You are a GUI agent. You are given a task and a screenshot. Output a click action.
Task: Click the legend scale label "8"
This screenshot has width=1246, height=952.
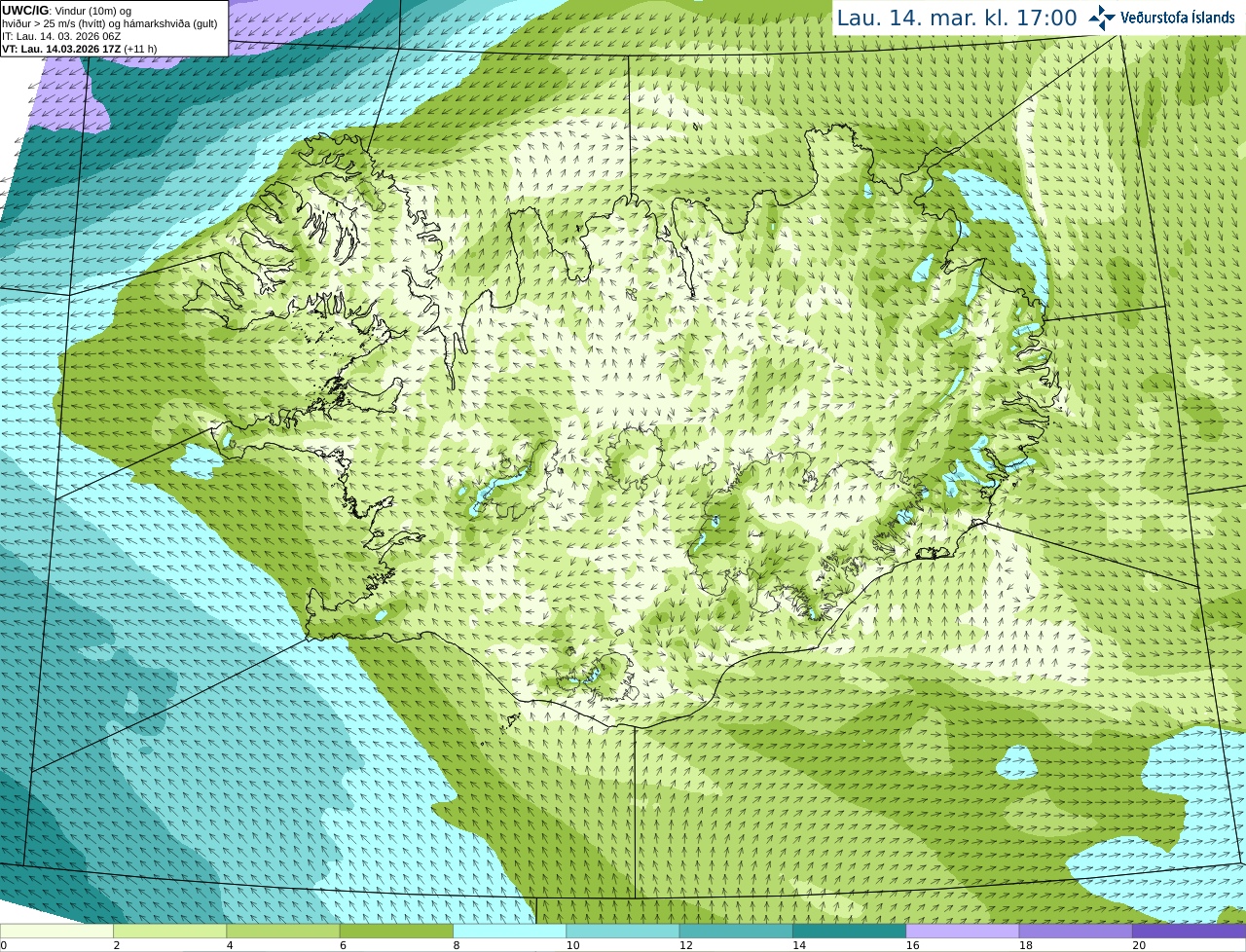tap(457, 945)
